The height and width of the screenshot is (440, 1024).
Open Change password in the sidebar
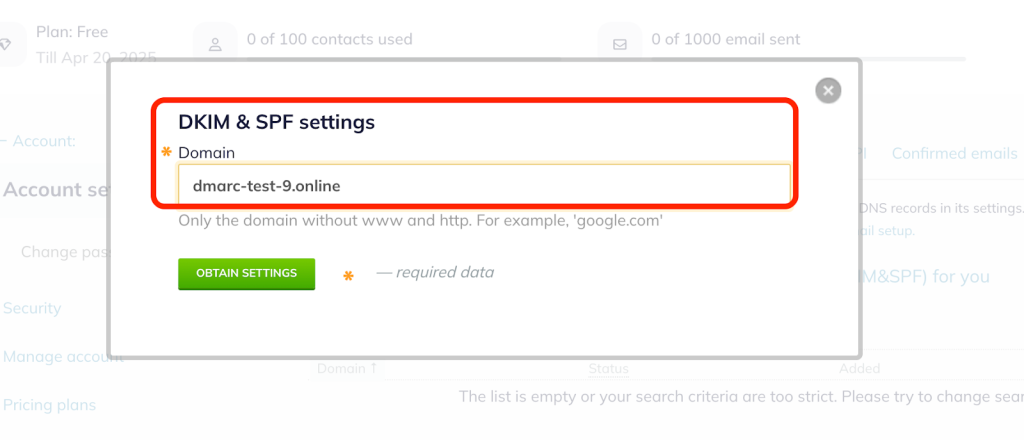tap(64, 252)
